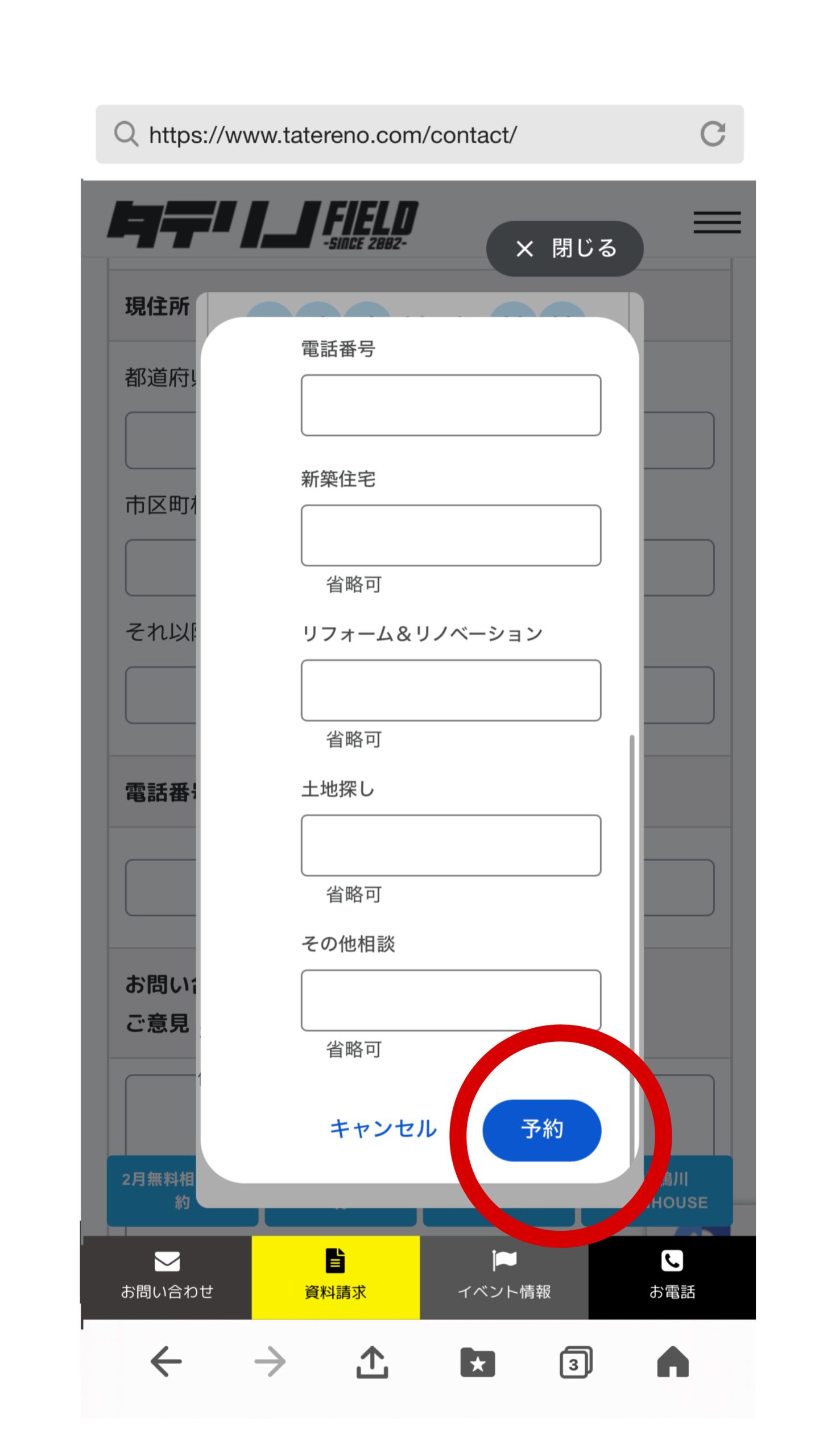819x1456 pixels.
Task: Click the 土地探し input field
Action: coord(450,845)
